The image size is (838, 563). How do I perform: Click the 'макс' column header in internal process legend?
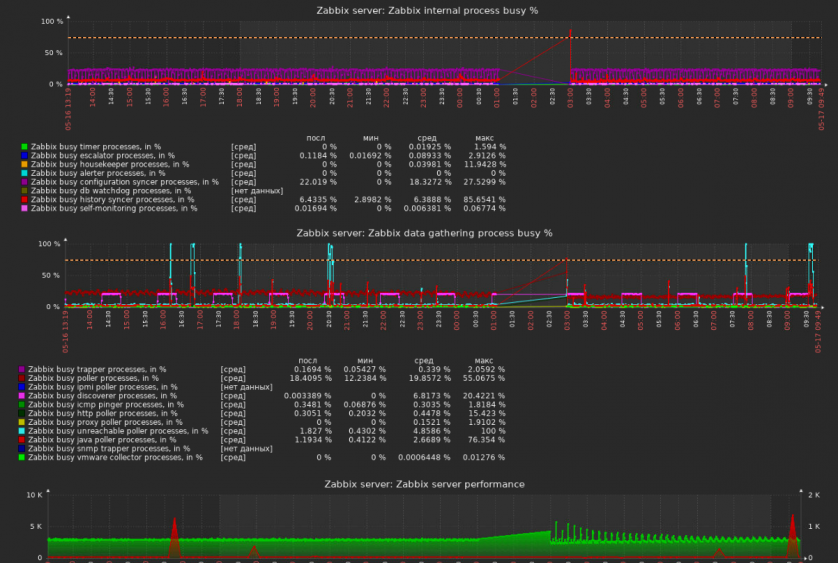484,137
